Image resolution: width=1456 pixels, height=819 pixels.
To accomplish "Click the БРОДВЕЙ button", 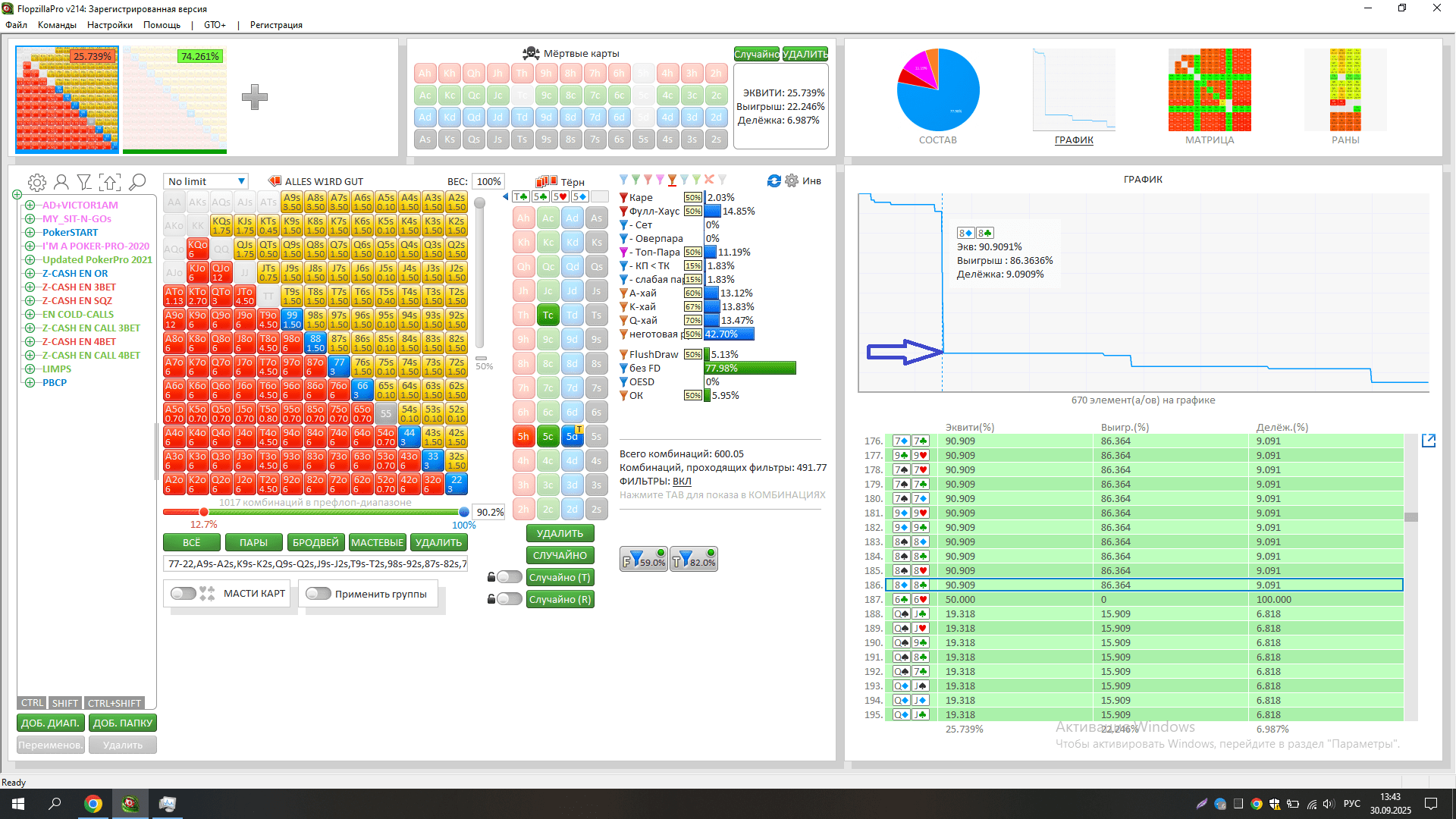I will (x=315, y=542).
